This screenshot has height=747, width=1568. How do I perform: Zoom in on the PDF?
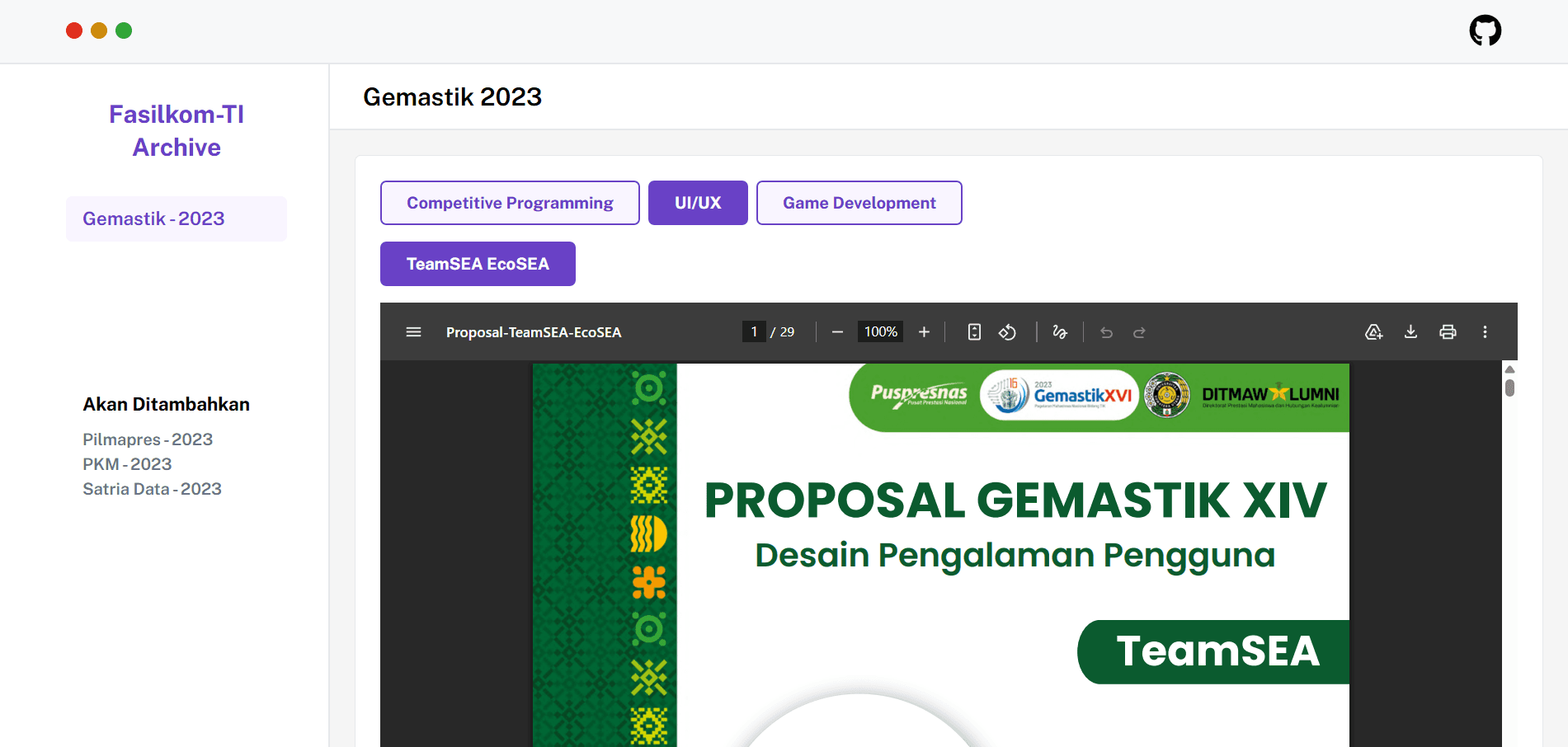click(x=924, y=332)
